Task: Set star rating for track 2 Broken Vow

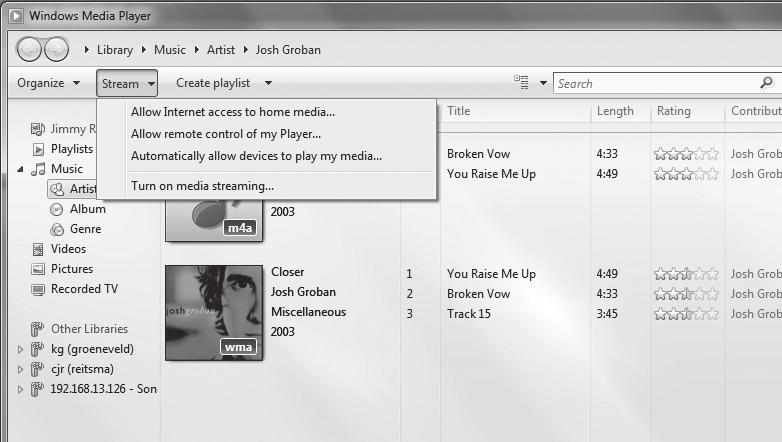Action: tap(686, 294)
